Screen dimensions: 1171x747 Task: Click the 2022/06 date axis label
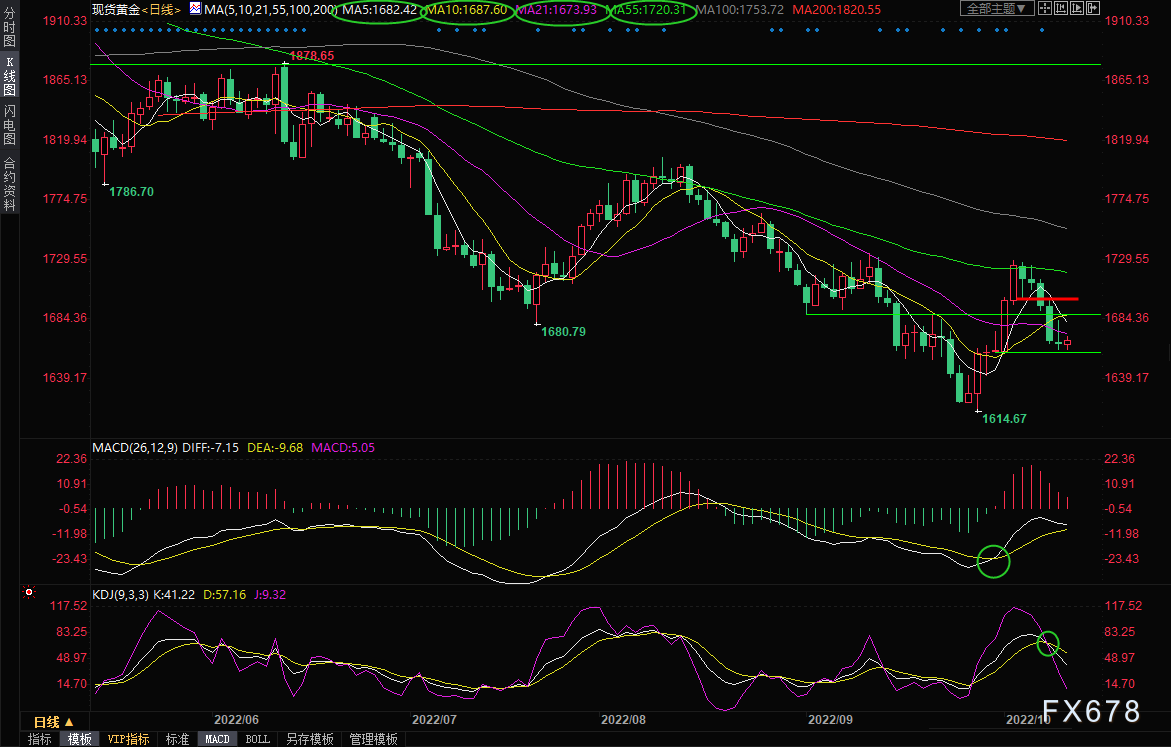pyautogui.click(x=236, y=719)
